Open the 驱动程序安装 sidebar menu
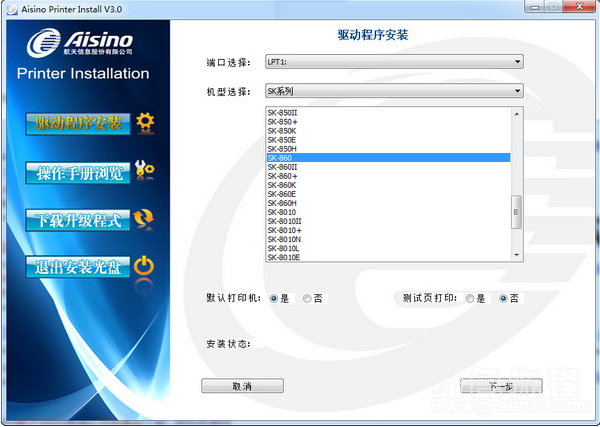 pyautogui.click(x=78, y=124)
